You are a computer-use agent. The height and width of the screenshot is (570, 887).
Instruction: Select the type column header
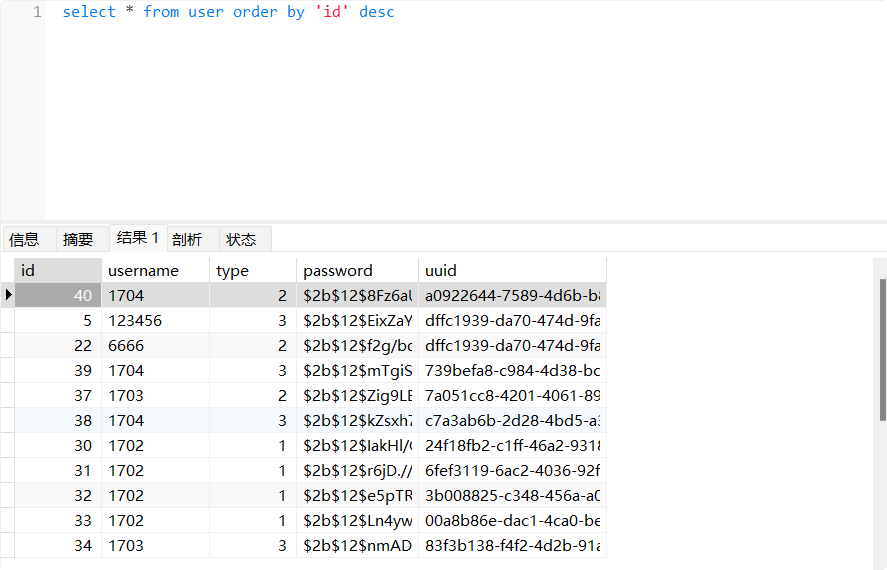point(253,270)
